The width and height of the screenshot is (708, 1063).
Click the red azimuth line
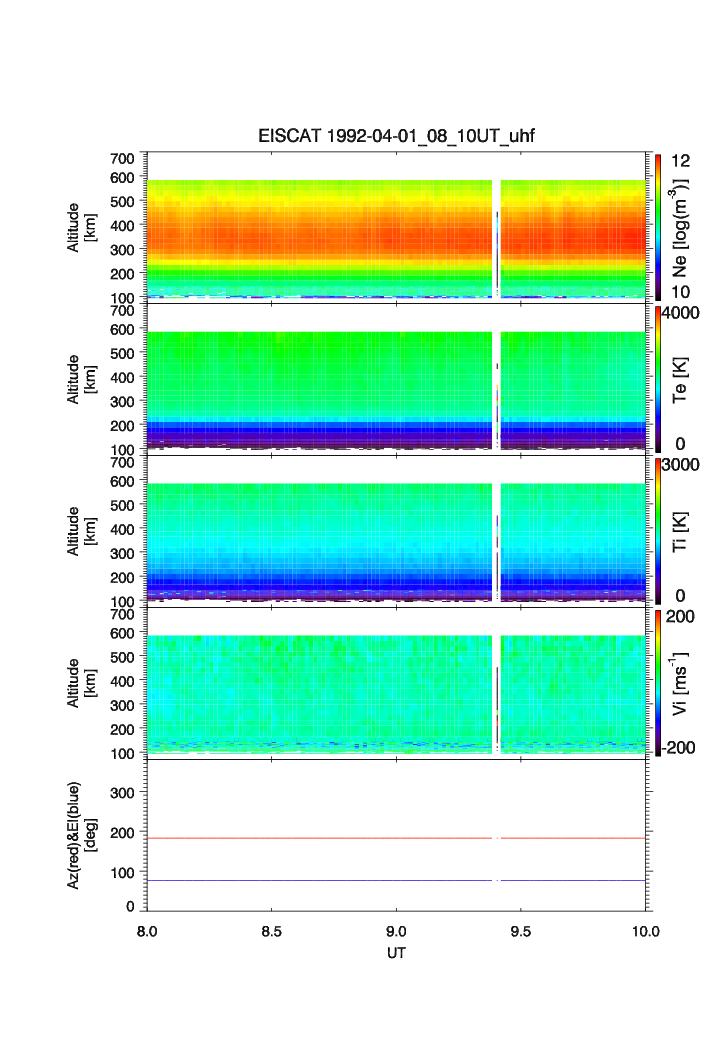(x=396, y=839)
